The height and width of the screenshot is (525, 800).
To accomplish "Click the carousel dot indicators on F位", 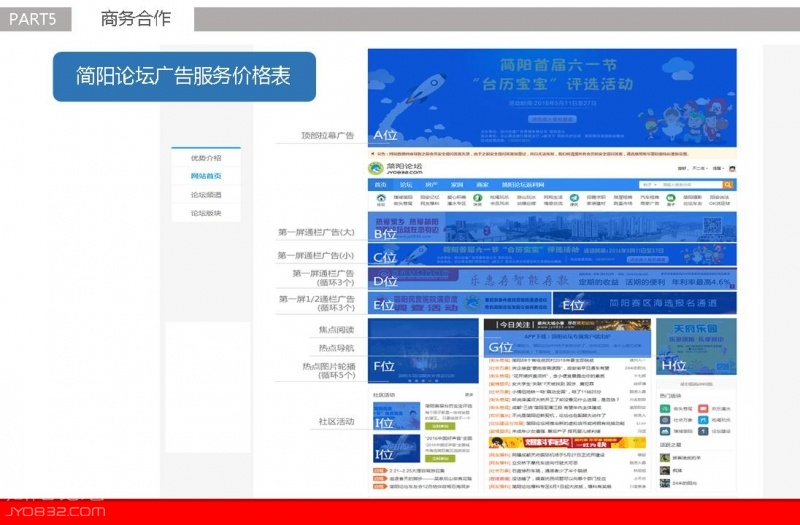I will tap(423, 381).
